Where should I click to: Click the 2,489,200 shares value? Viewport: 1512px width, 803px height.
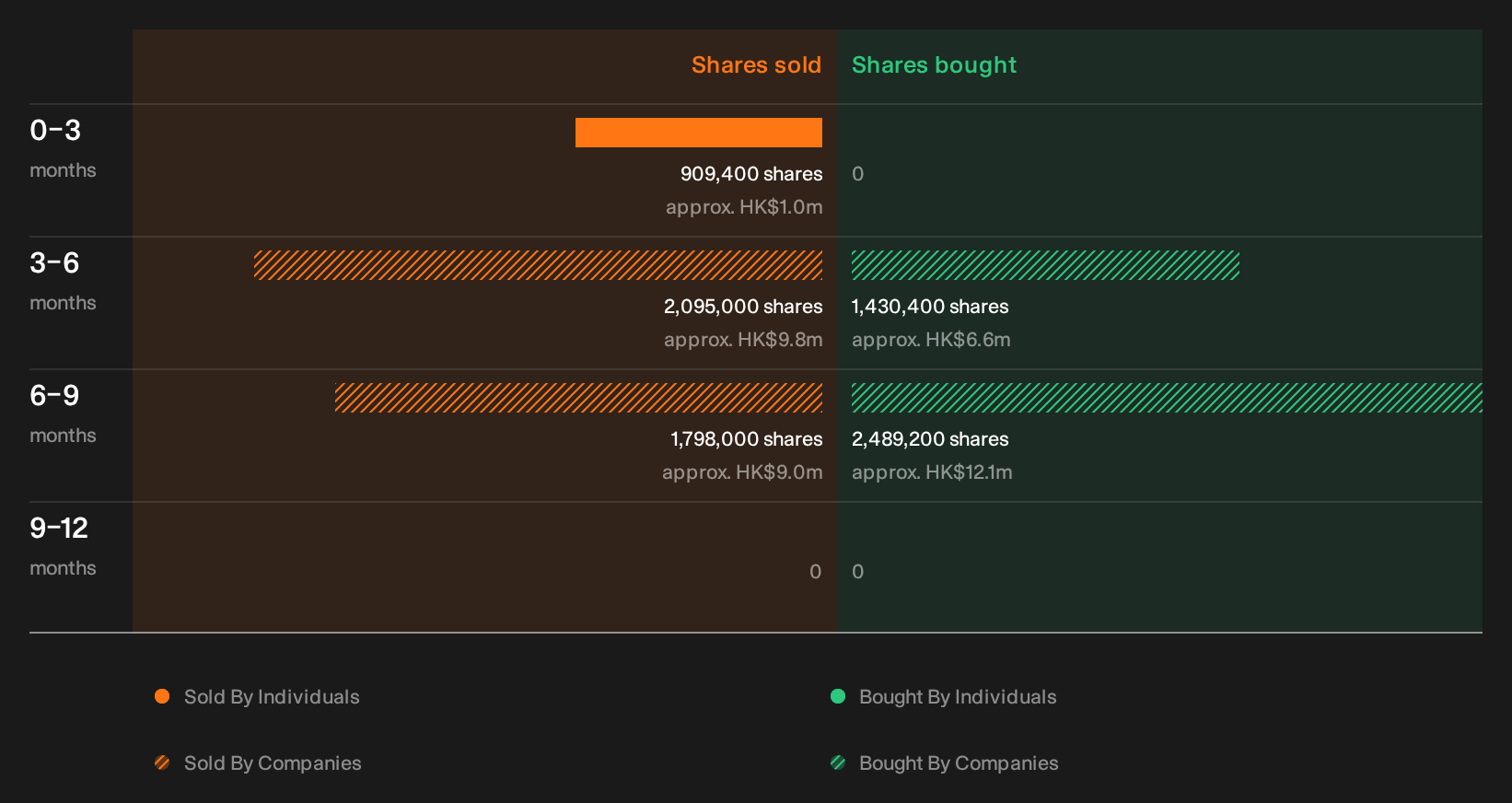tap(930, 439)
